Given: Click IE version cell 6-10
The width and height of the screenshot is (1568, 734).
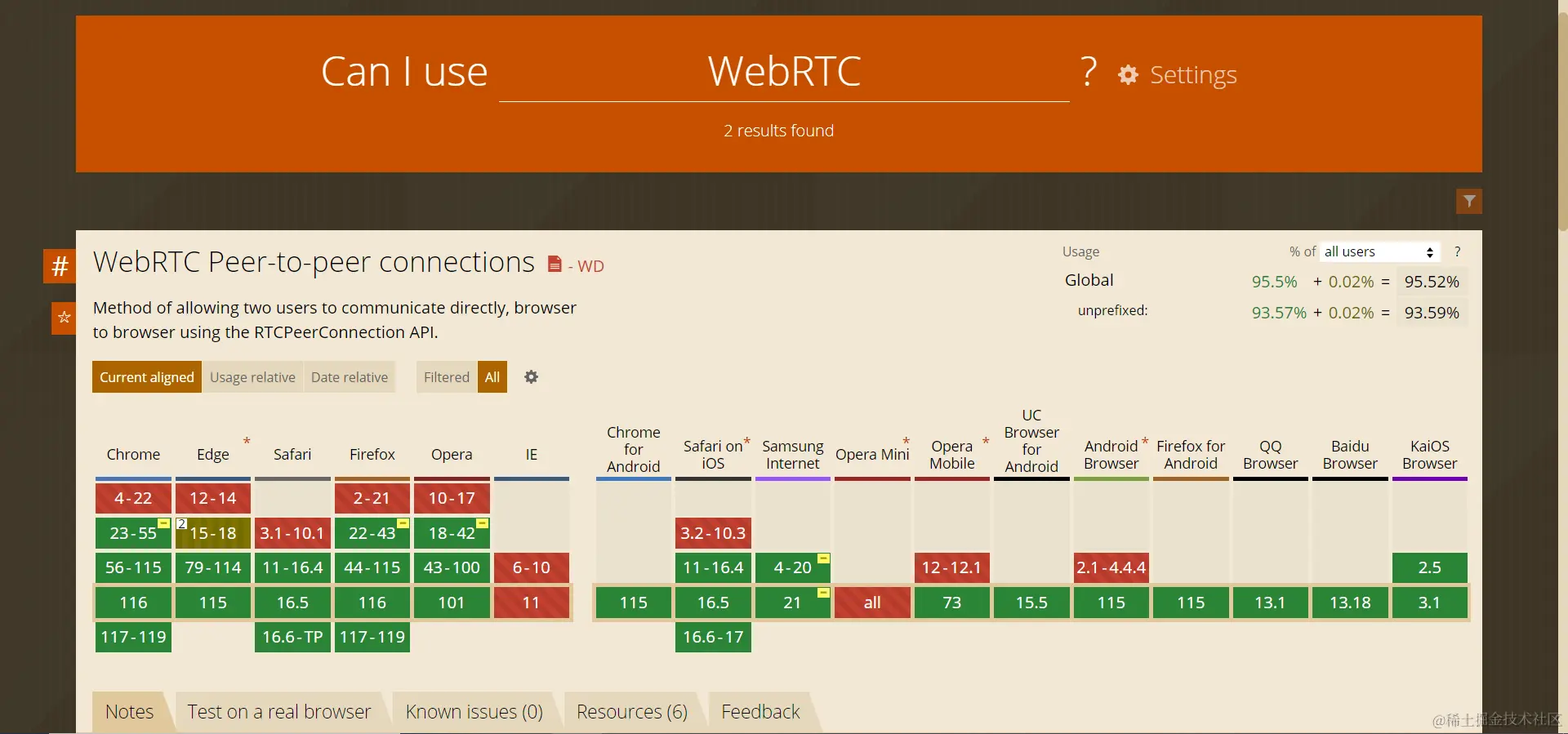Looking at the screenshot, I should [532, 567].
